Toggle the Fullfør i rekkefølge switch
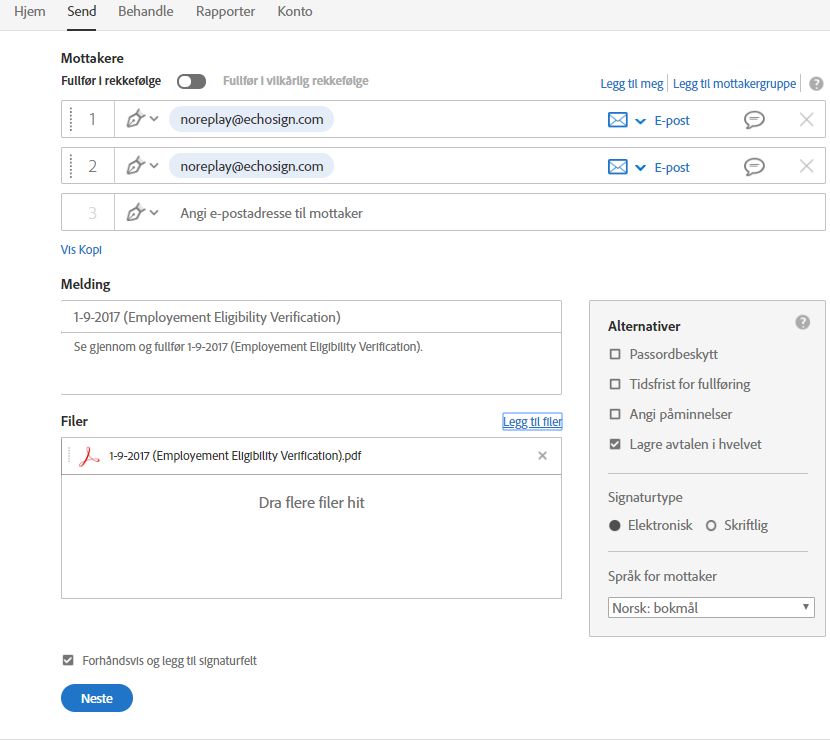 click(191, 82)
